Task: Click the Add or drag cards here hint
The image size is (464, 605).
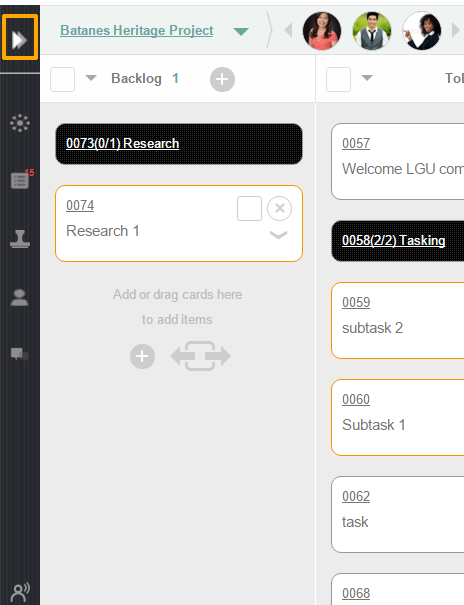Action: pos(177,307)
